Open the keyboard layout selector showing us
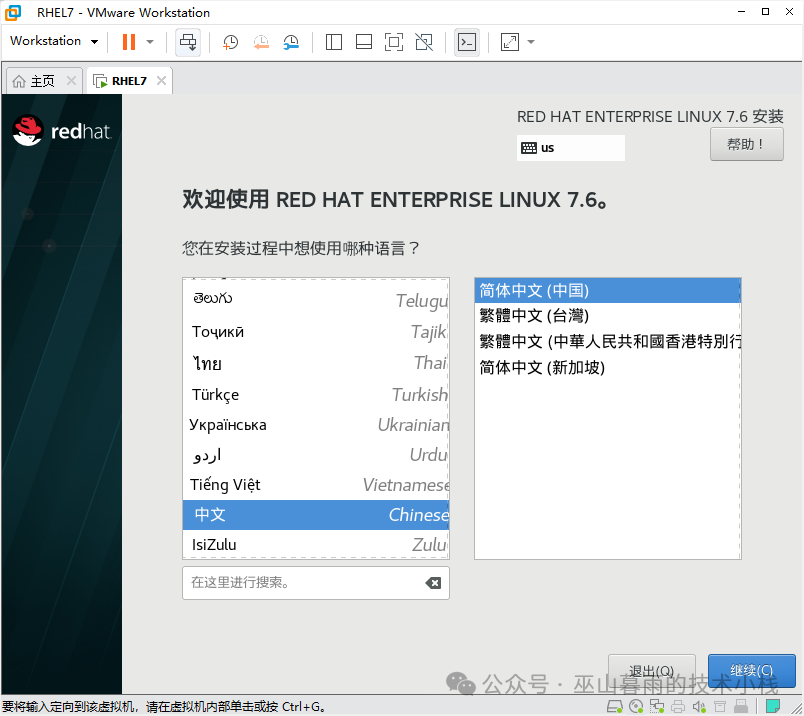This screenshot has height=716, width=804. [570, 147]
